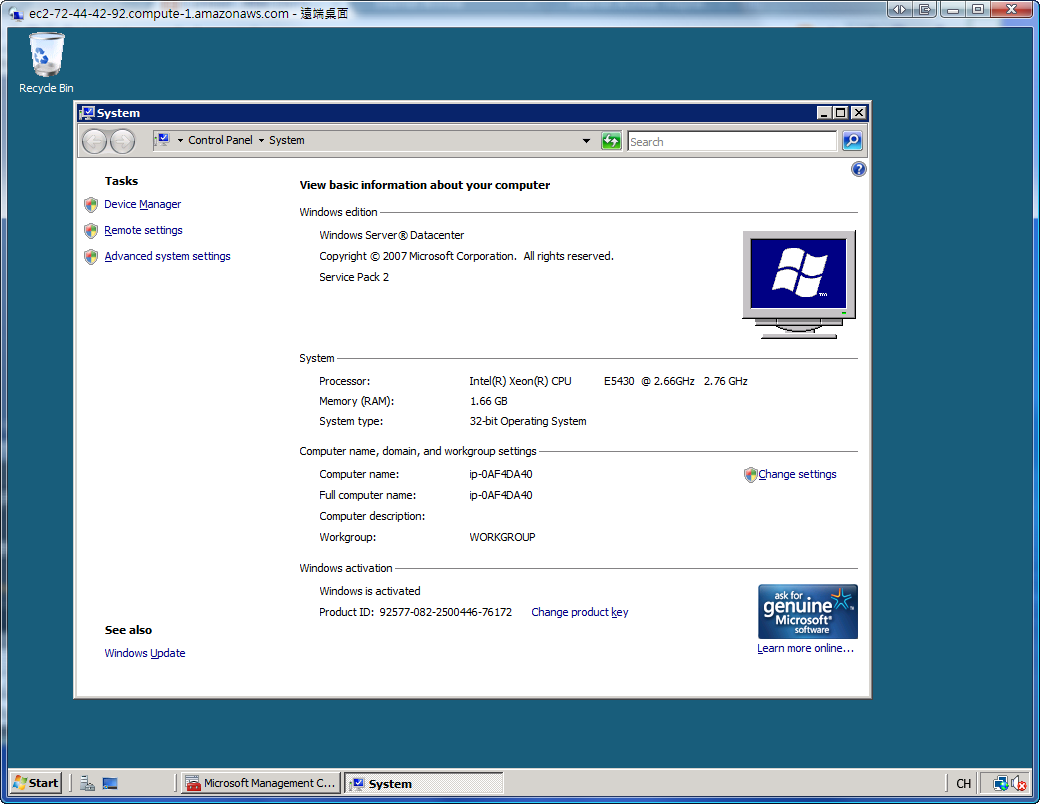Click the "Windows is activated" text
This screenshot has height=804, width=1040.
point(369,591)
